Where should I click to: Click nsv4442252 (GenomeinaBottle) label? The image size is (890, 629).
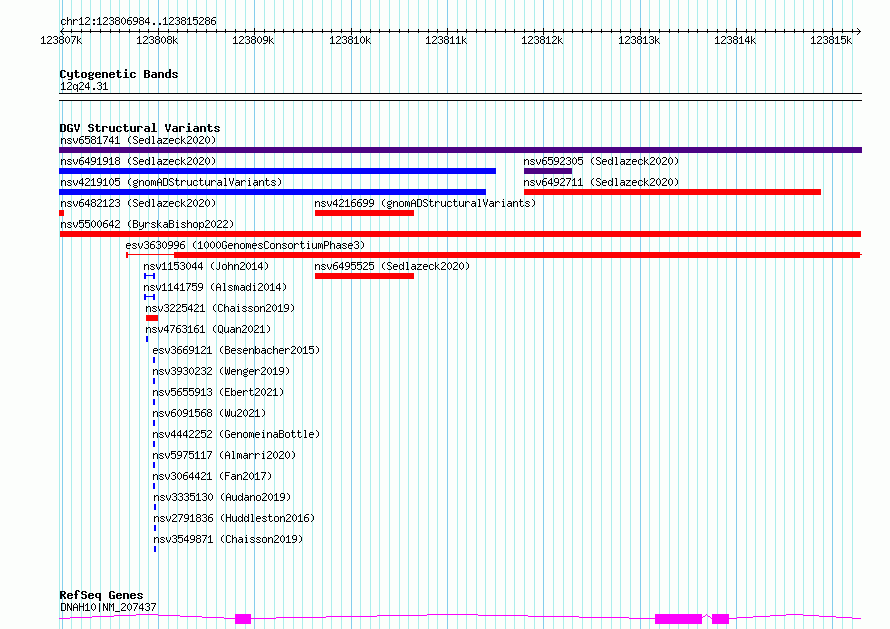(x=236, y=434)
